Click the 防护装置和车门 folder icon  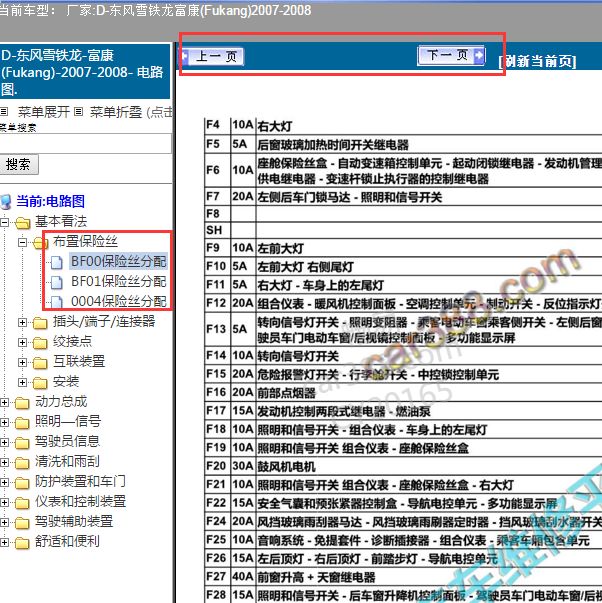click(22, 483)
